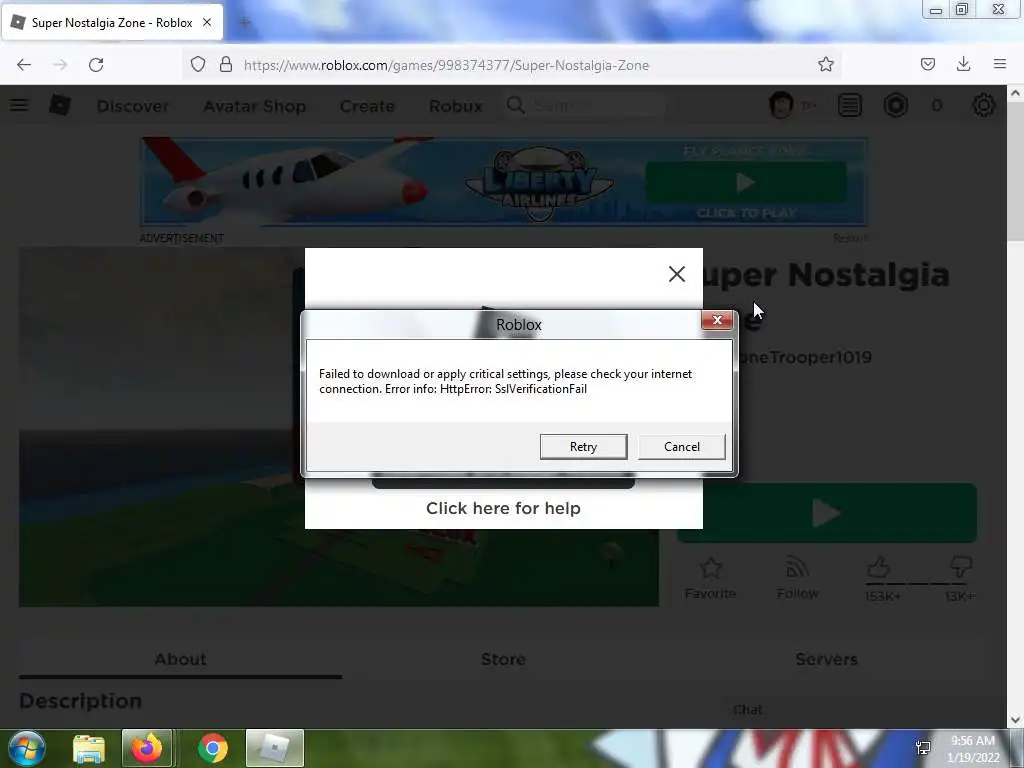The image size is (1024, 768).
Task: Open the Save to Pocket icon
Action: [x=927, y=65]
